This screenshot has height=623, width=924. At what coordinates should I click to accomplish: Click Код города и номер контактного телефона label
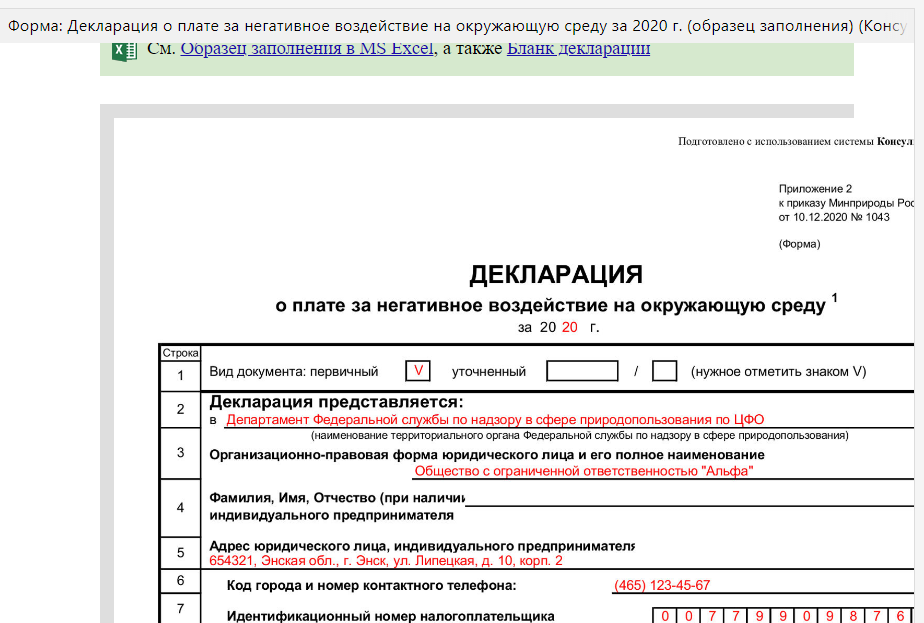[371, 585]
